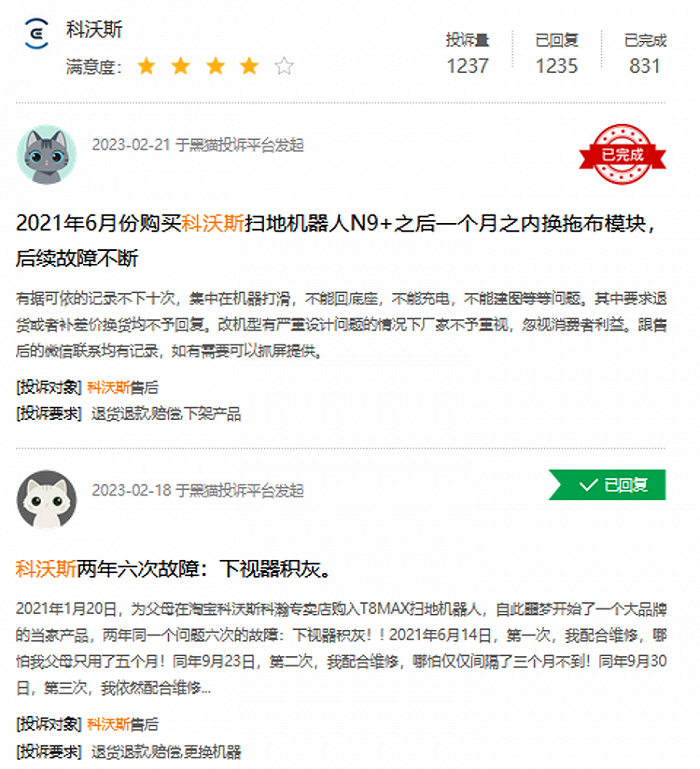Select the empty fifth satisfaction star
Screen dimensions: 700x769
pyautogui.click(x=284, y=66)
